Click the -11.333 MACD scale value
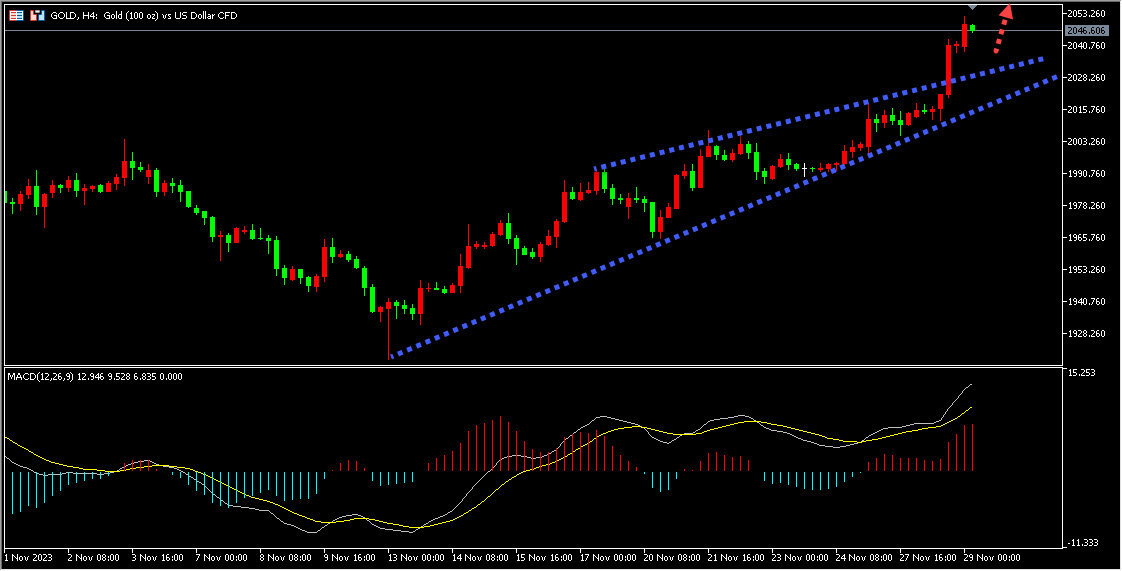Image resolution: width=1122 pixels, height=571 pixels. 1083,543
